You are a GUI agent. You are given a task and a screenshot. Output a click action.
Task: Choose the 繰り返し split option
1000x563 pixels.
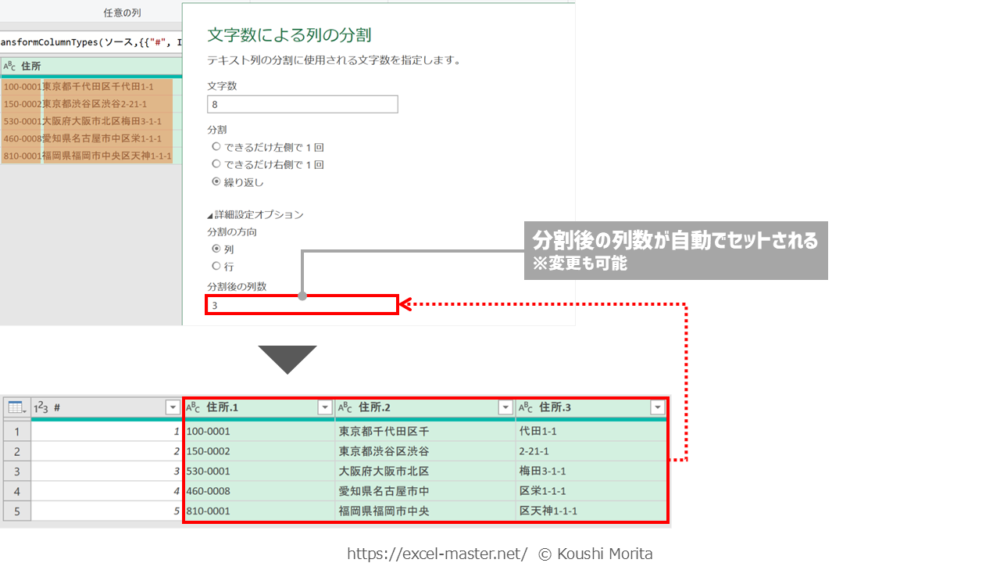[x=216, y=182]
